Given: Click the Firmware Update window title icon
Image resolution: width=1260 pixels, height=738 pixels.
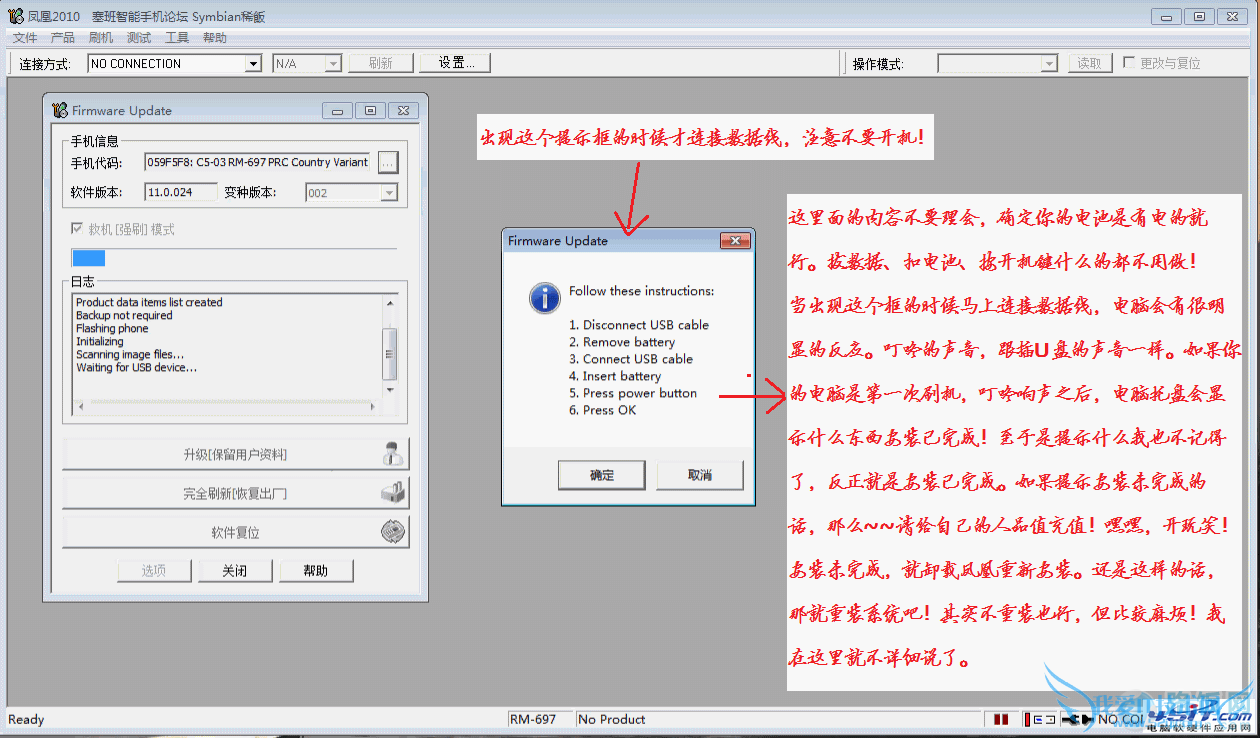Looking at the screenshot, I should point(59,110).
